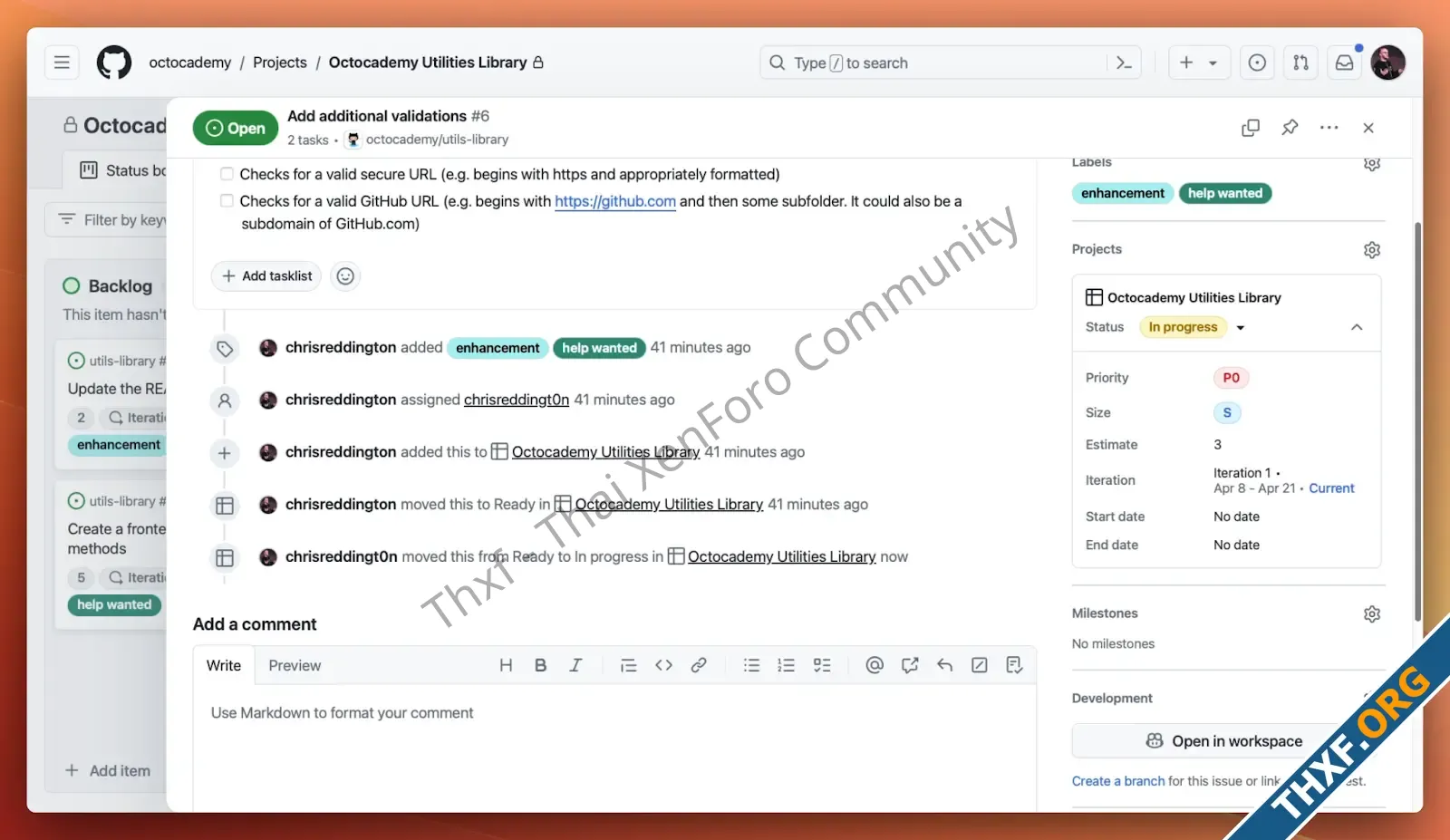Switch to the Preview tab
1450x840 pixels.
(x=295, y=665)
